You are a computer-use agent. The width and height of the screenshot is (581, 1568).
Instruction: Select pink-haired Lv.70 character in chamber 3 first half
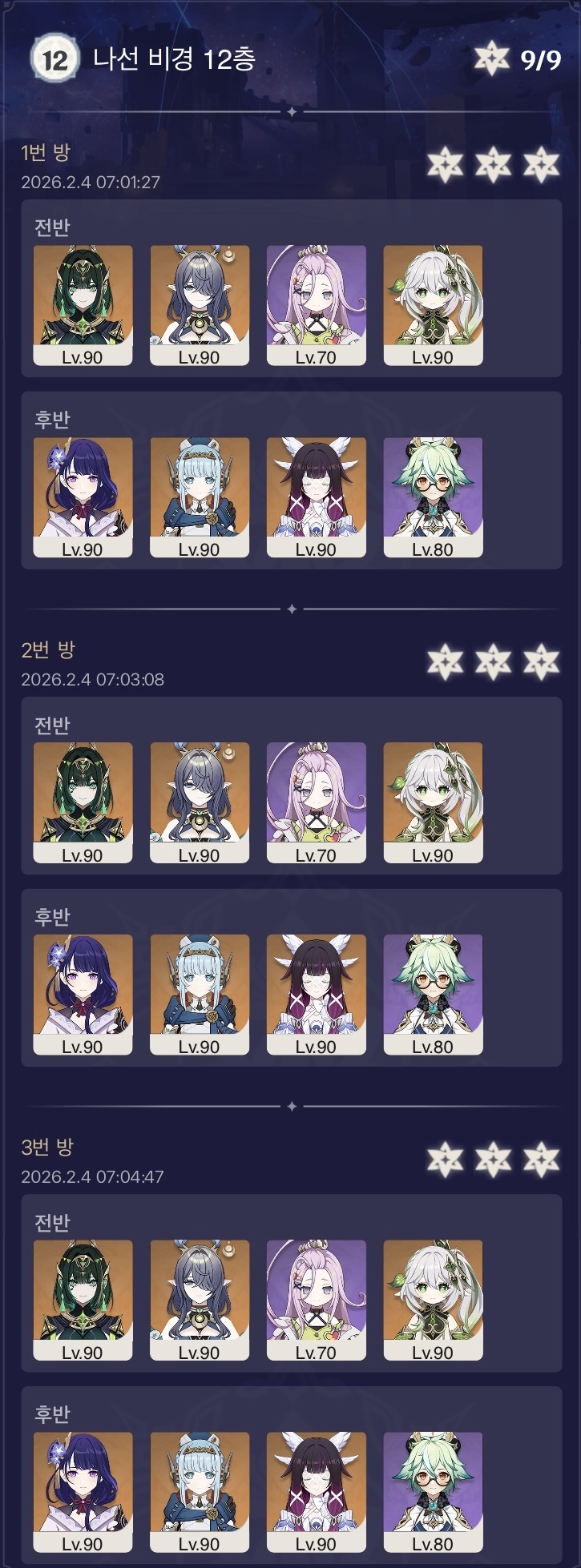pos(316,1300)
